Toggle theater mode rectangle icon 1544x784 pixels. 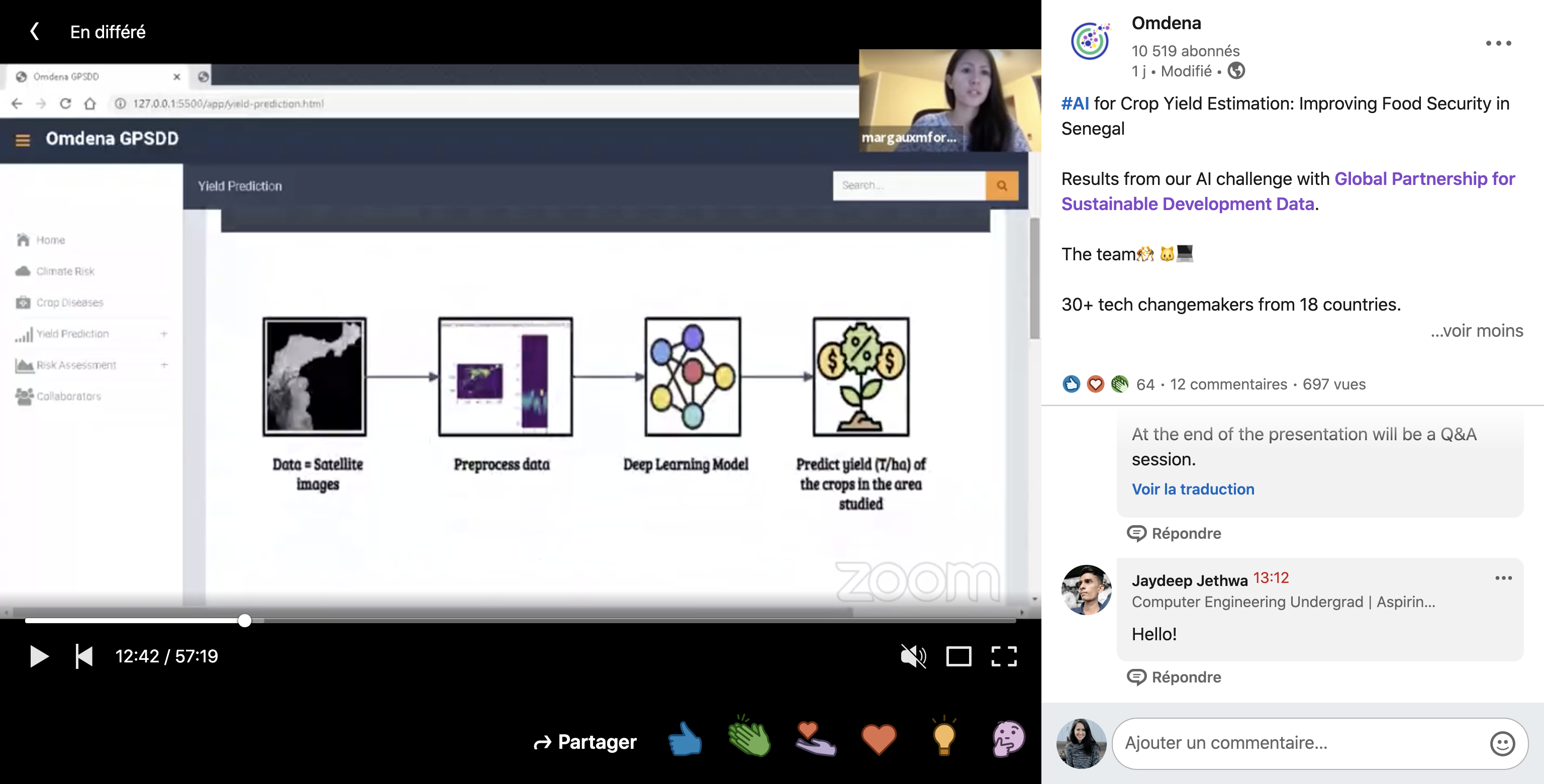click(958, 656)
